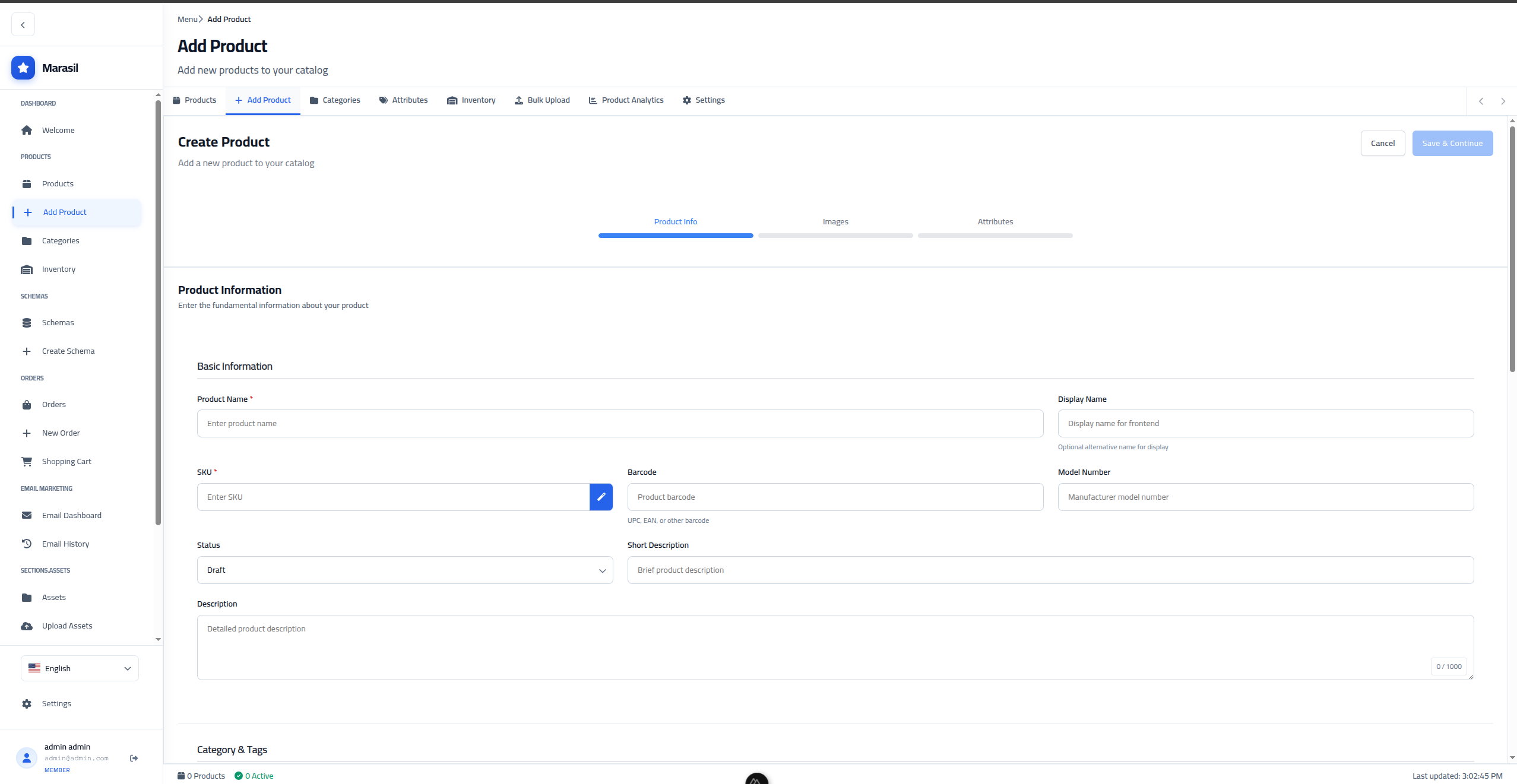Open Upload Assets cloud icon
Screen dimensions: 1517x784
27,626
